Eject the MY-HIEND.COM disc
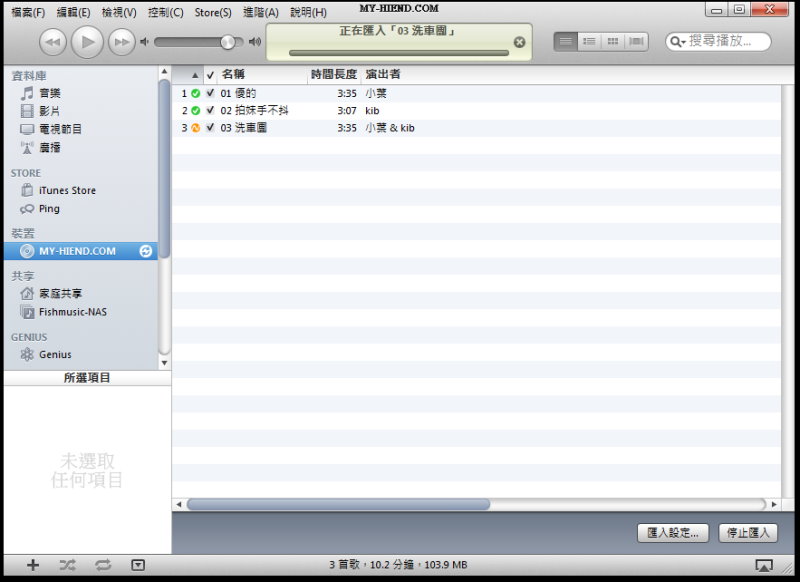This screenshot has height=582, width=800. click(146, 251)
